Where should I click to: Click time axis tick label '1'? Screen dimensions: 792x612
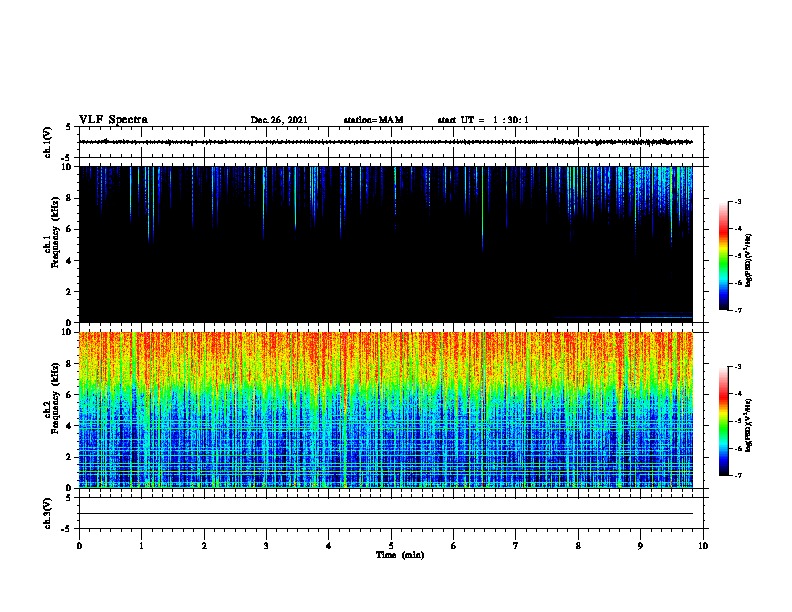[x=141, y=546]
